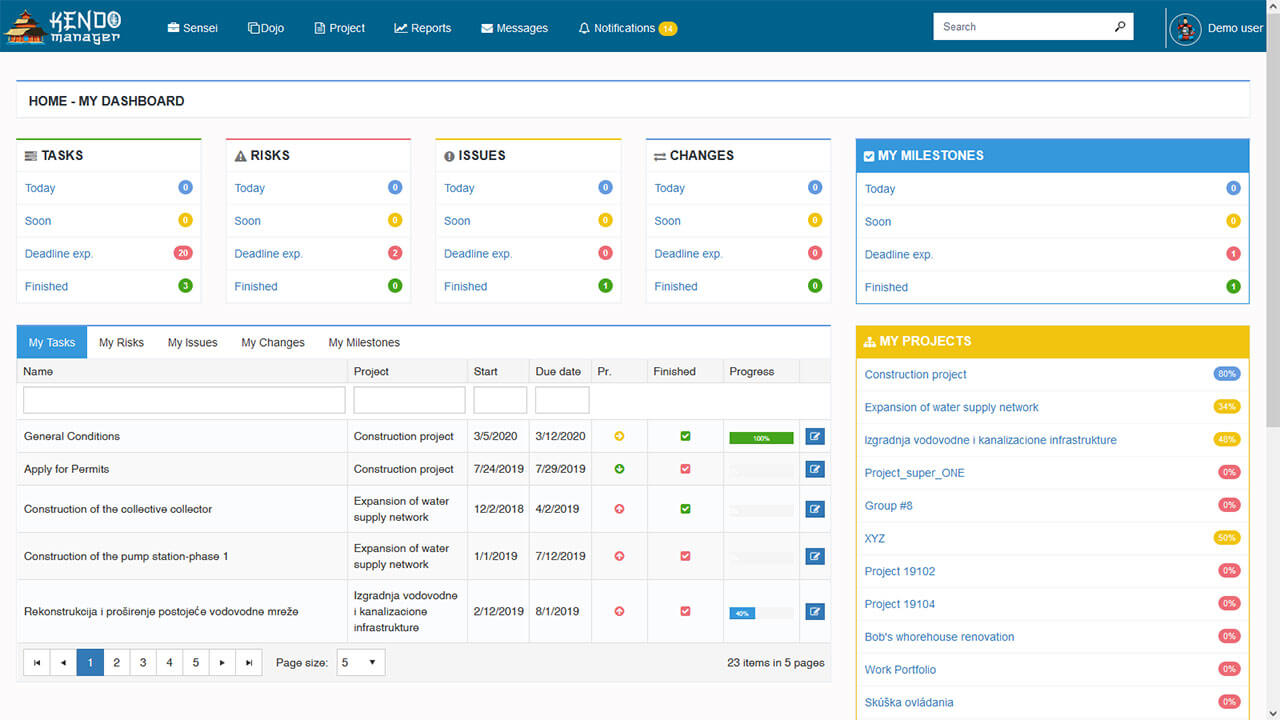Open Risks Deadline exp. link

268,254
